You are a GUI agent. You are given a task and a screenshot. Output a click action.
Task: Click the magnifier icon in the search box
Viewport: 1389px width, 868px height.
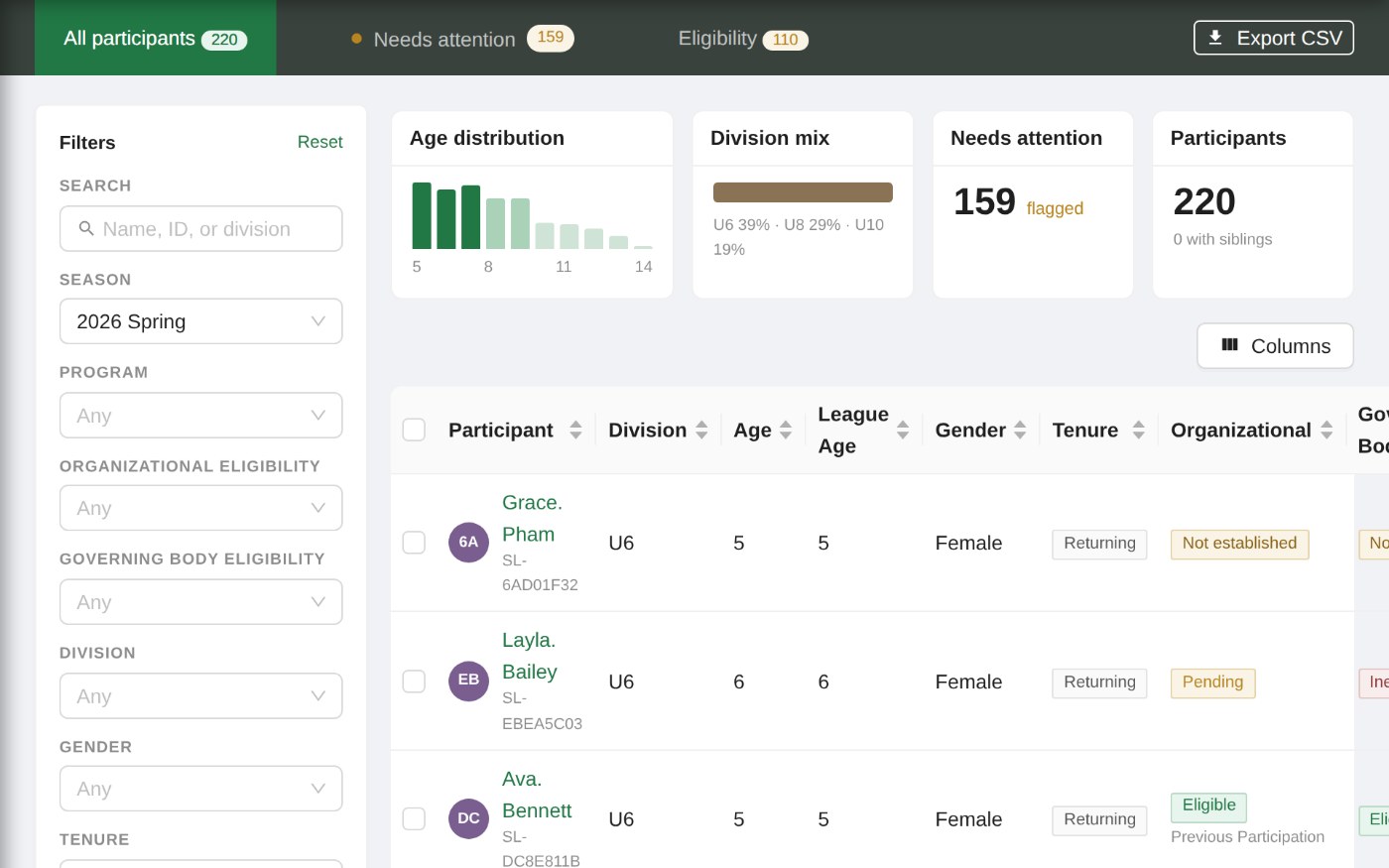(x=86, y=228)
